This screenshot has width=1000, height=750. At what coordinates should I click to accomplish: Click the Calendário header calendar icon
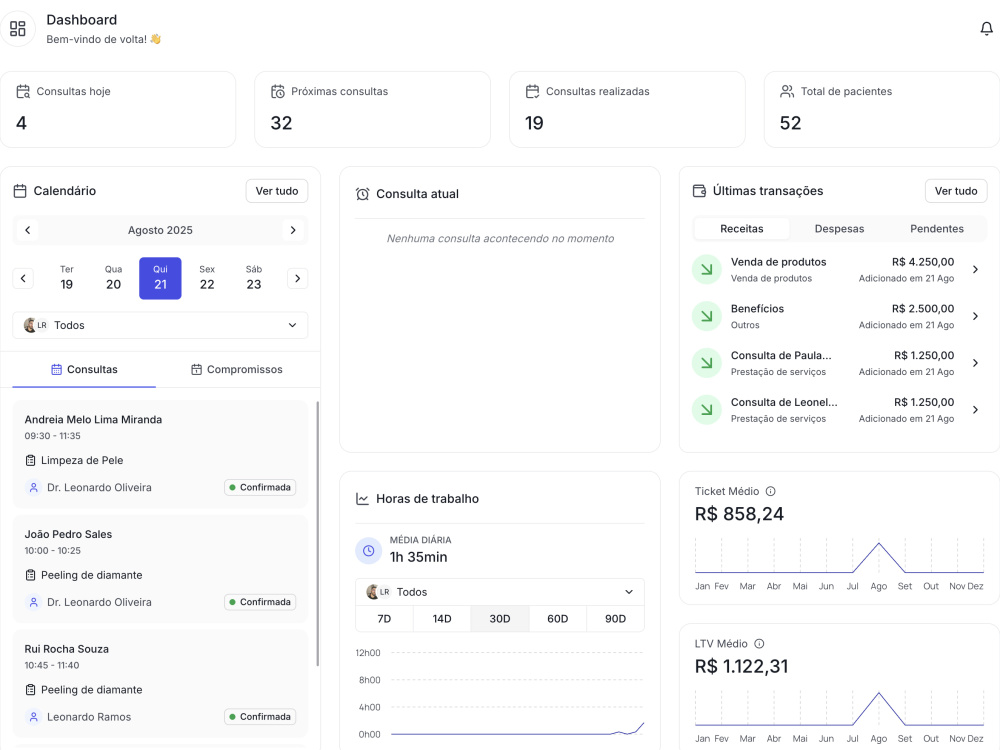coord(20,191)
